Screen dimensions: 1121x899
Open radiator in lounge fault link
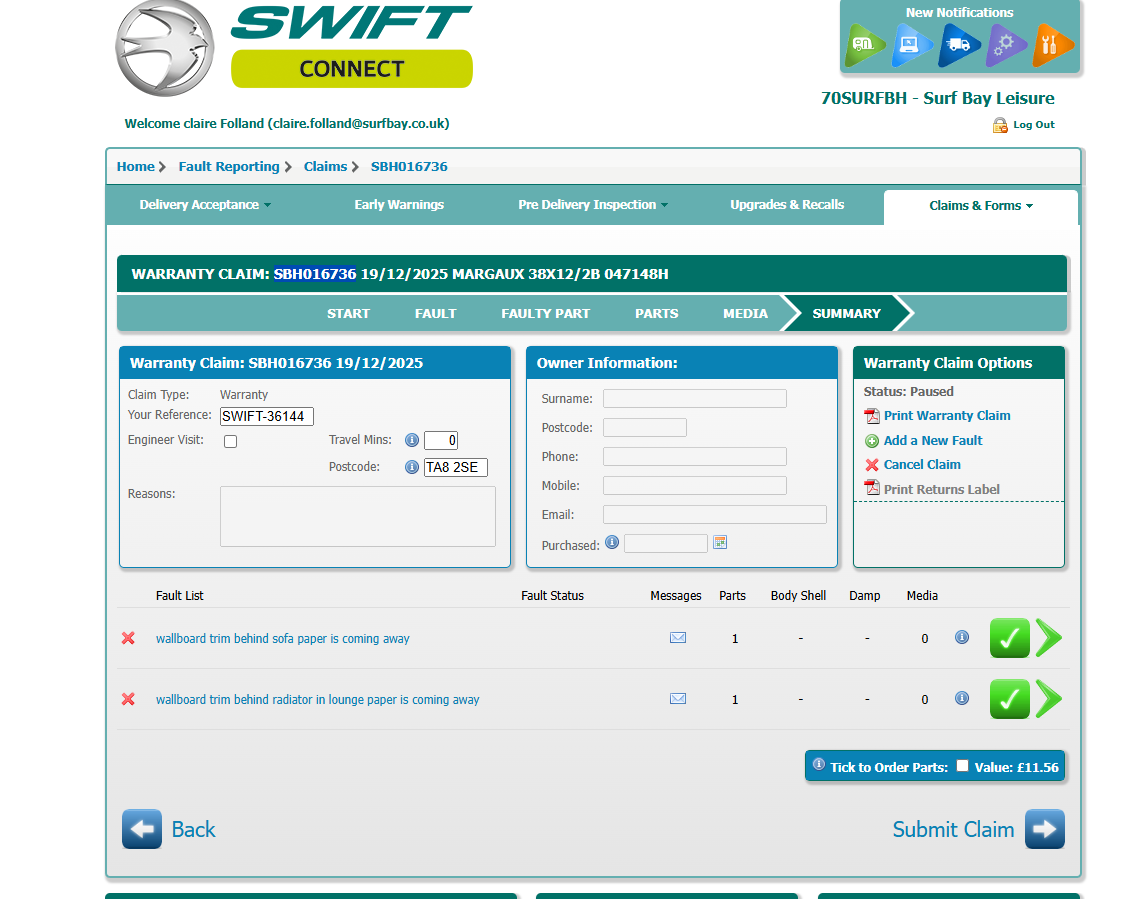click(317, 699)
